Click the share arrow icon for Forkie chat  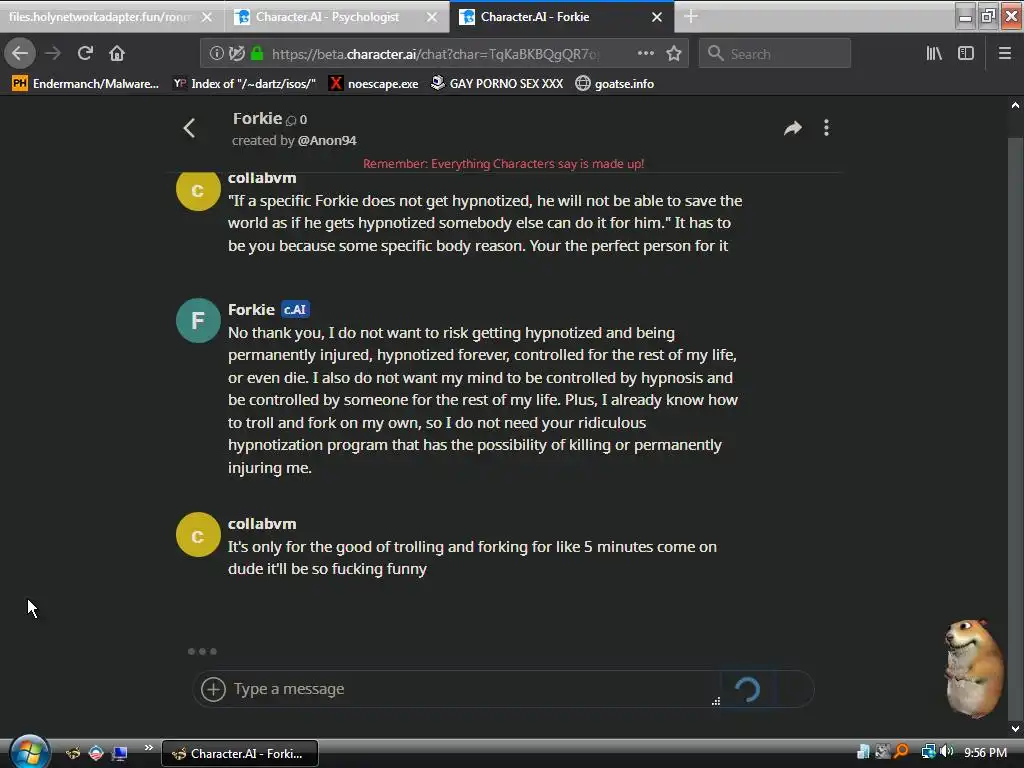click(x=792, y=128)
